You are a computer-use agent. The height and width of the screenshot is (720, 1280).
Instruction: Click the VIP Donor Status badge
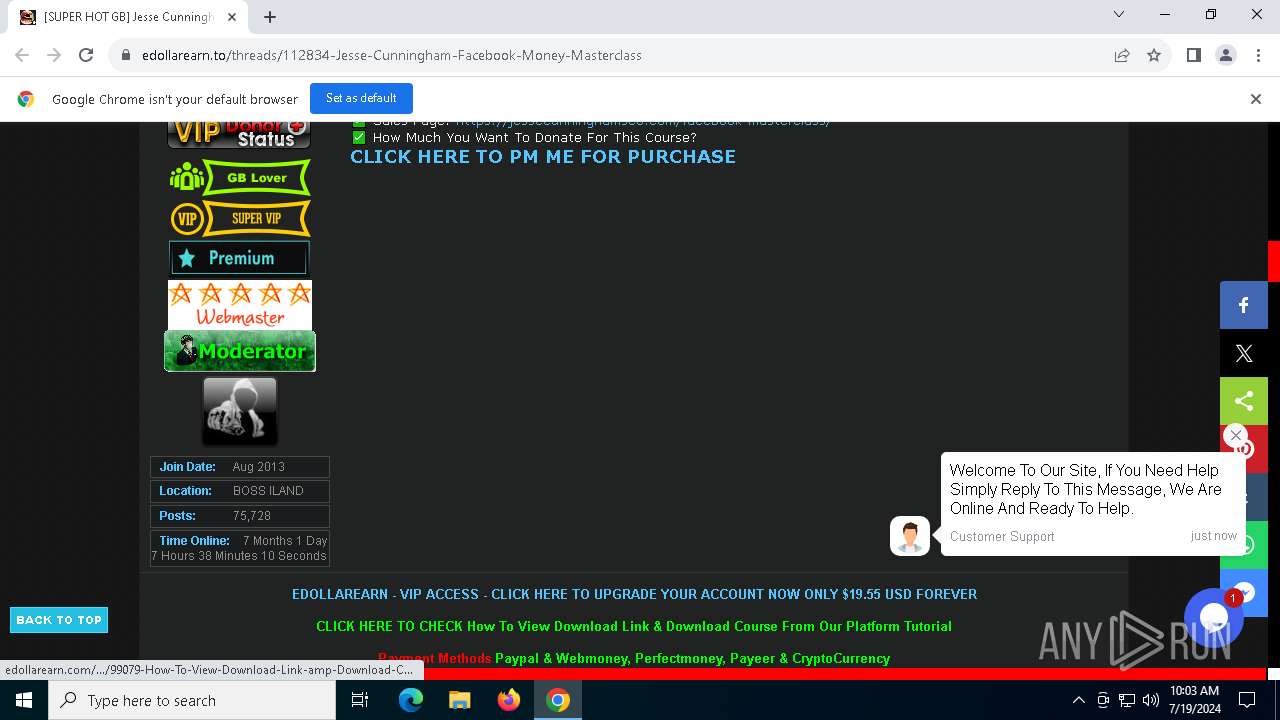(239, 135)
